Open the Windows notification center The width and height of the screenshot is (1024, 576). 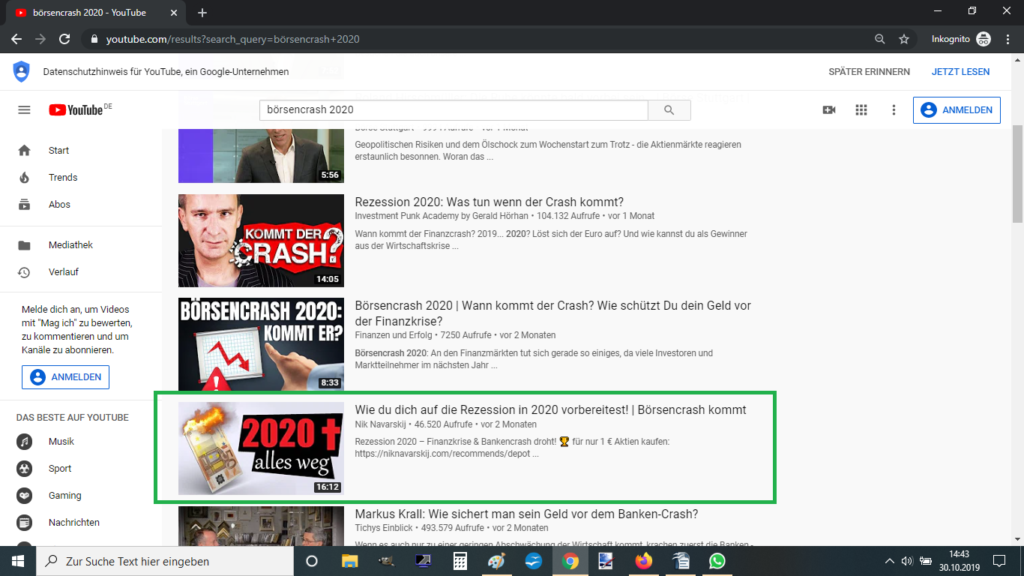tap(999, 561)
